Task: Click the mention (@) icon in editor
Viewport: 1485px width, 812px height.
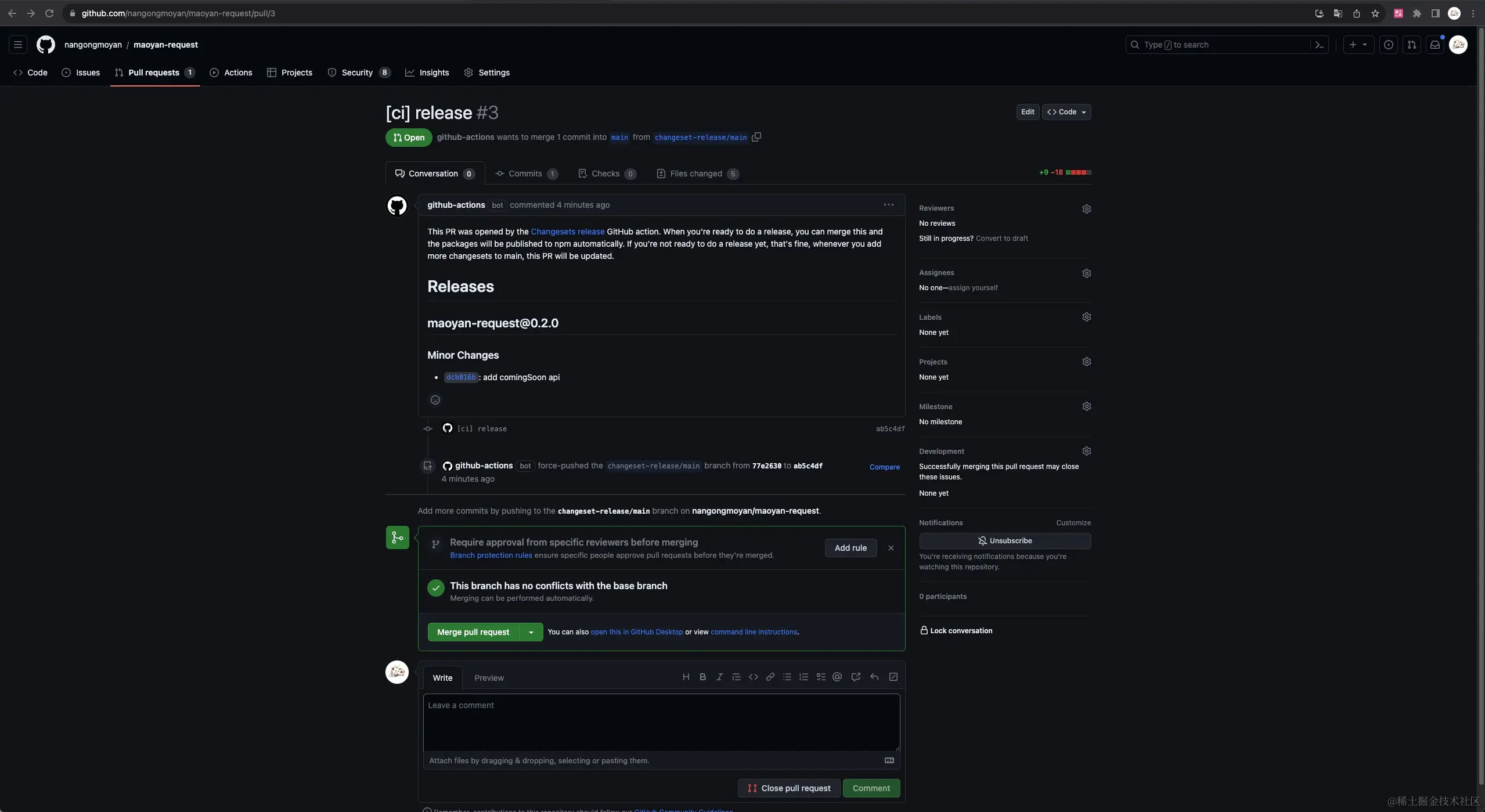Action: pos(837,677)
